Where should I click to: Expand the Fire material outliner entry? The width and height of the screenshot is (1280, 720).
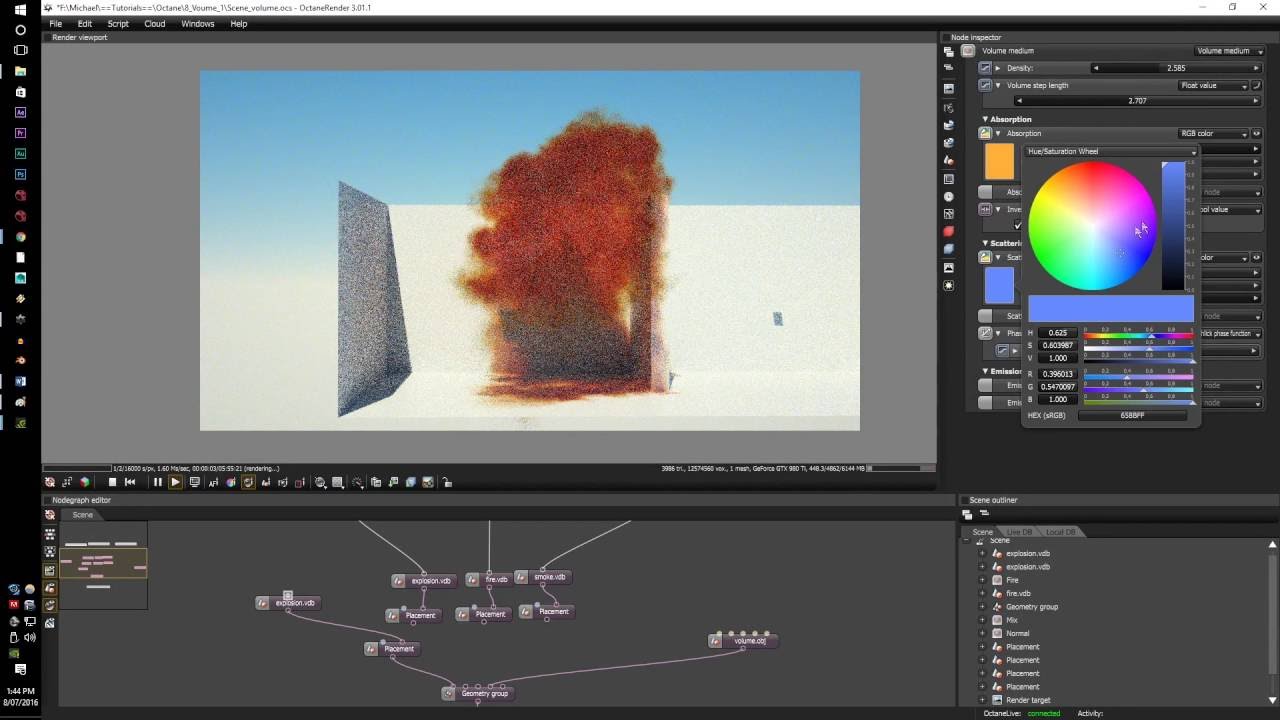pos(982,580)
